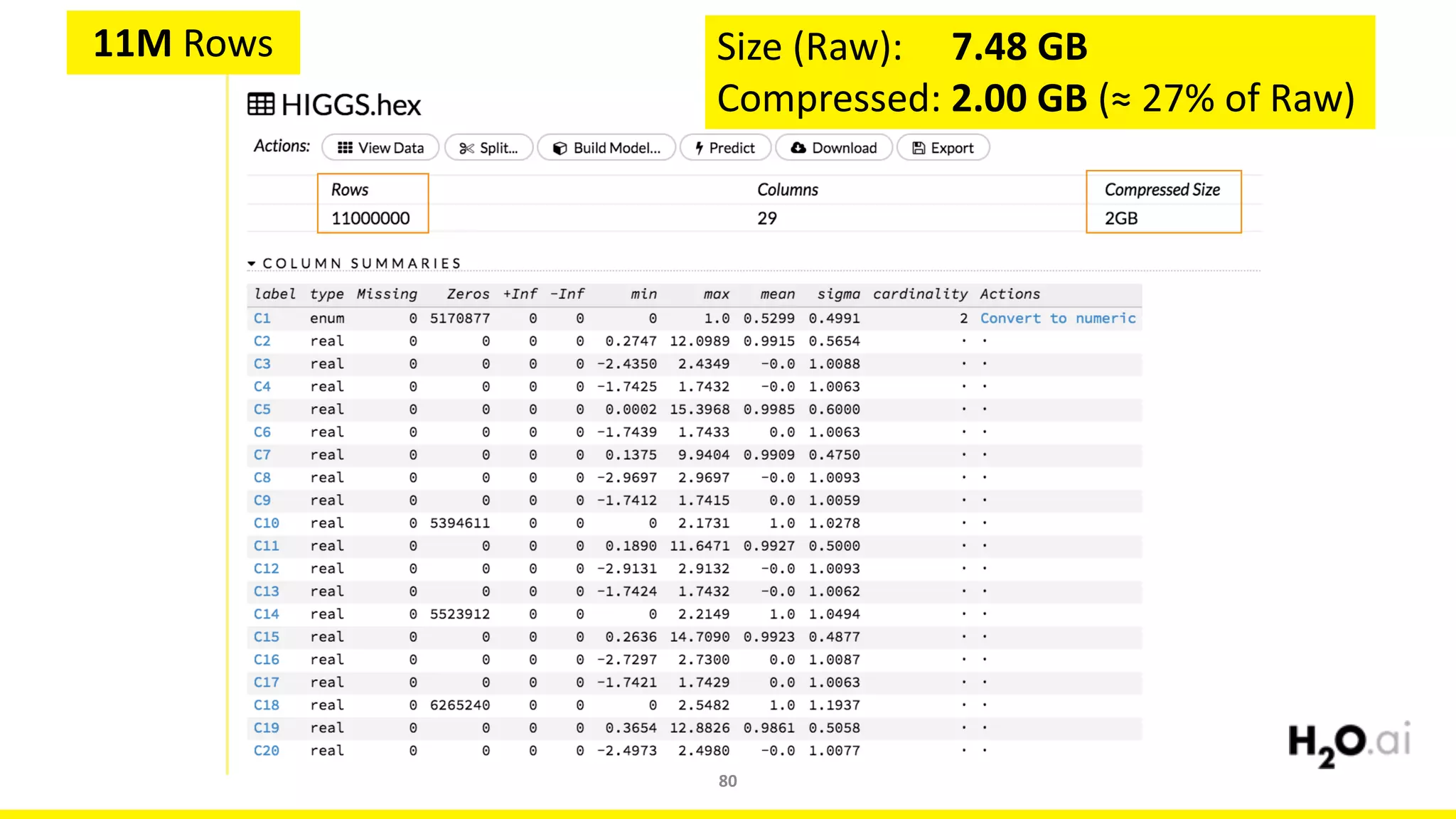This screenshot has height=819, width=1456.
Task: Open column C5 link
Action: pos(262,409)
